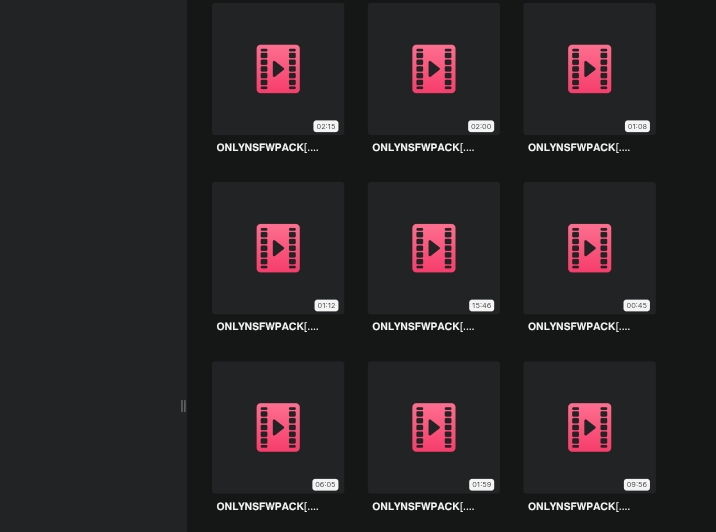This screenshot has width=716, height=532.
Task: Click the sidebar resize grip handle
Action: pos(183,406)
